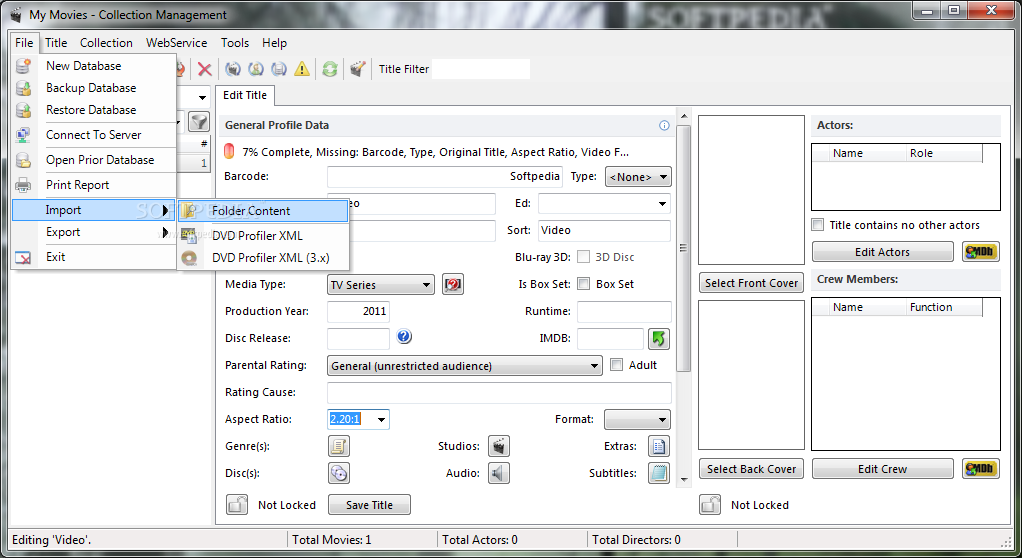Open the Audio speaker icon

(499, 473)
